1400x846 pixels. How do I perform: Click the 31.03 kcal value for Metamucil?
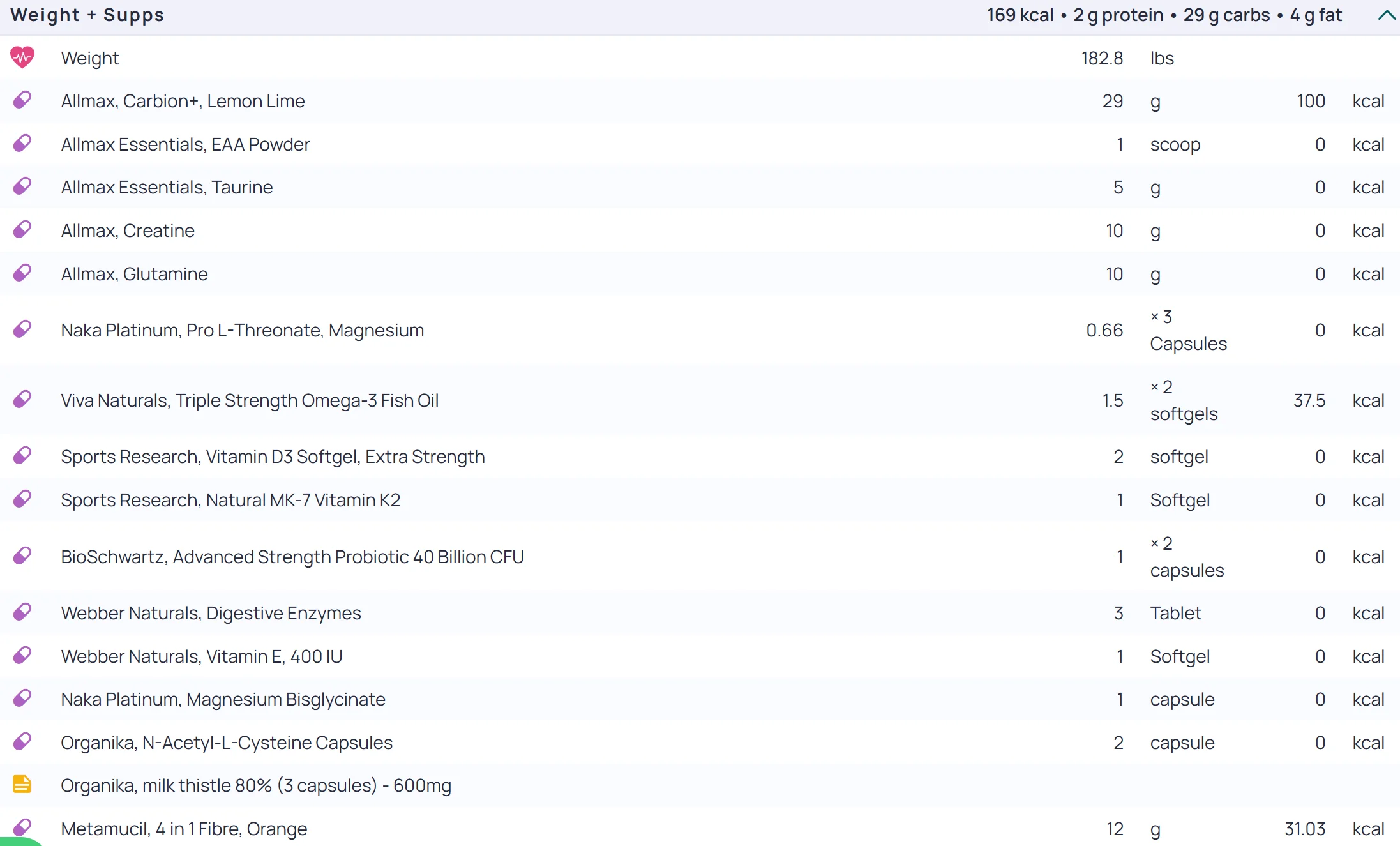pos(1305,829)
